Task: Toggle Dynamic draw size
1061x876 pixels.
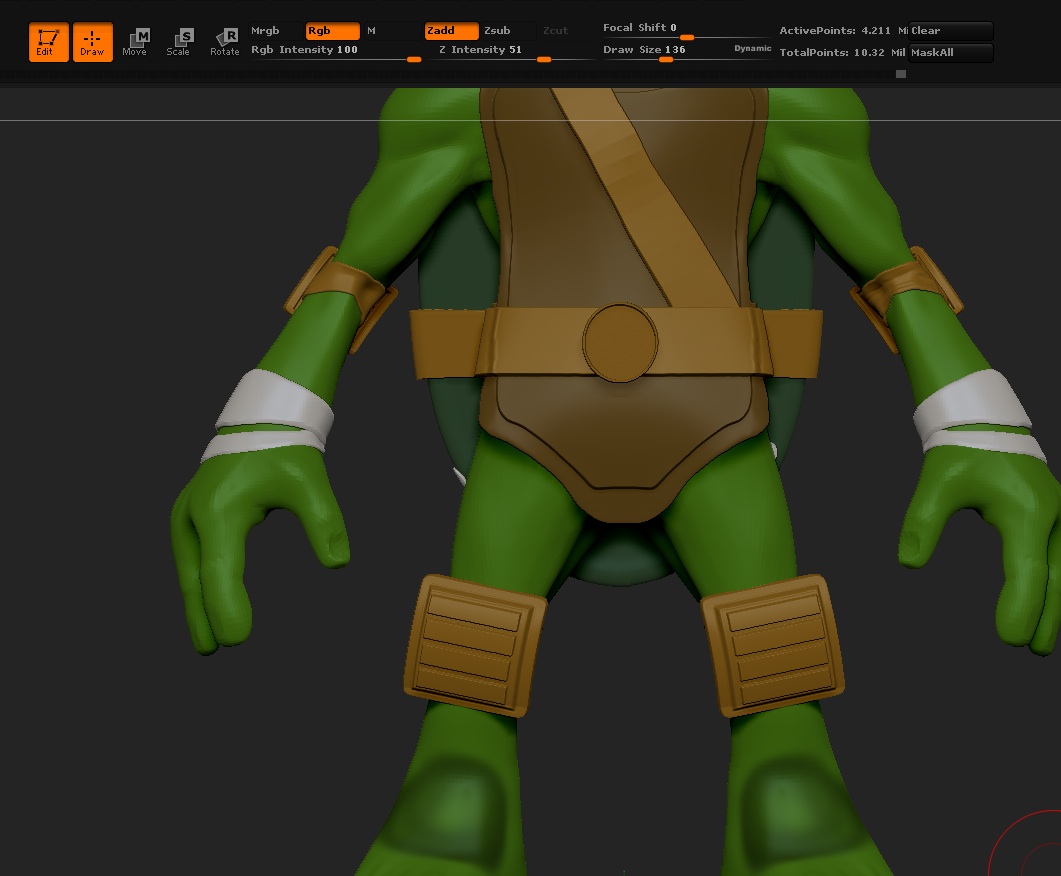Action: tap(752, 49)
